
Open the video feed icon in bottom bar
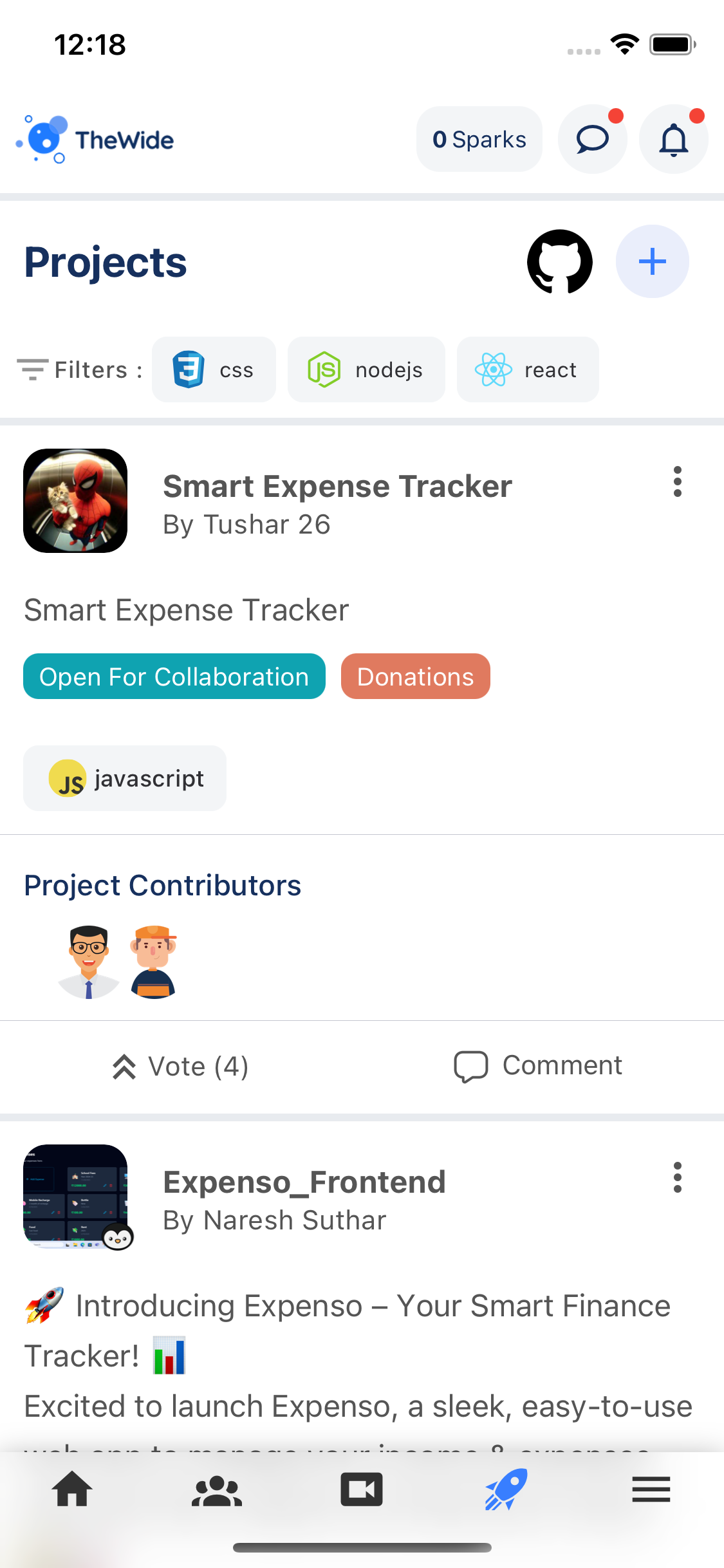coord(362,1489)
